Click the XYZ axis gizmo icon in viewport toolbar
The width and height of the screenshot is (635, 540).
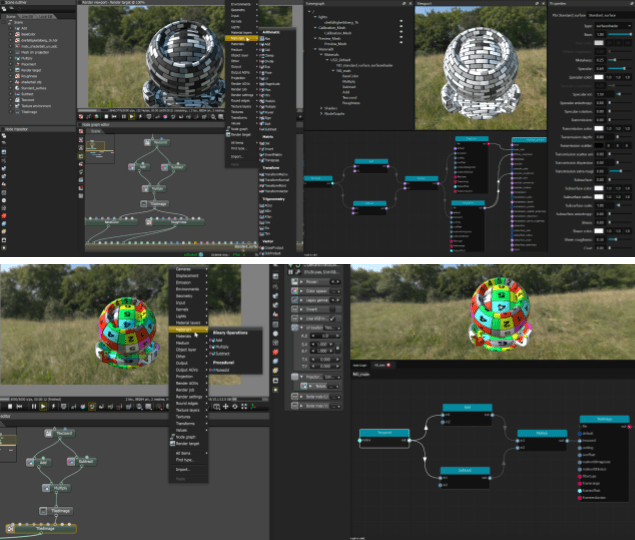pyautogui.click(x=253, y=406)
